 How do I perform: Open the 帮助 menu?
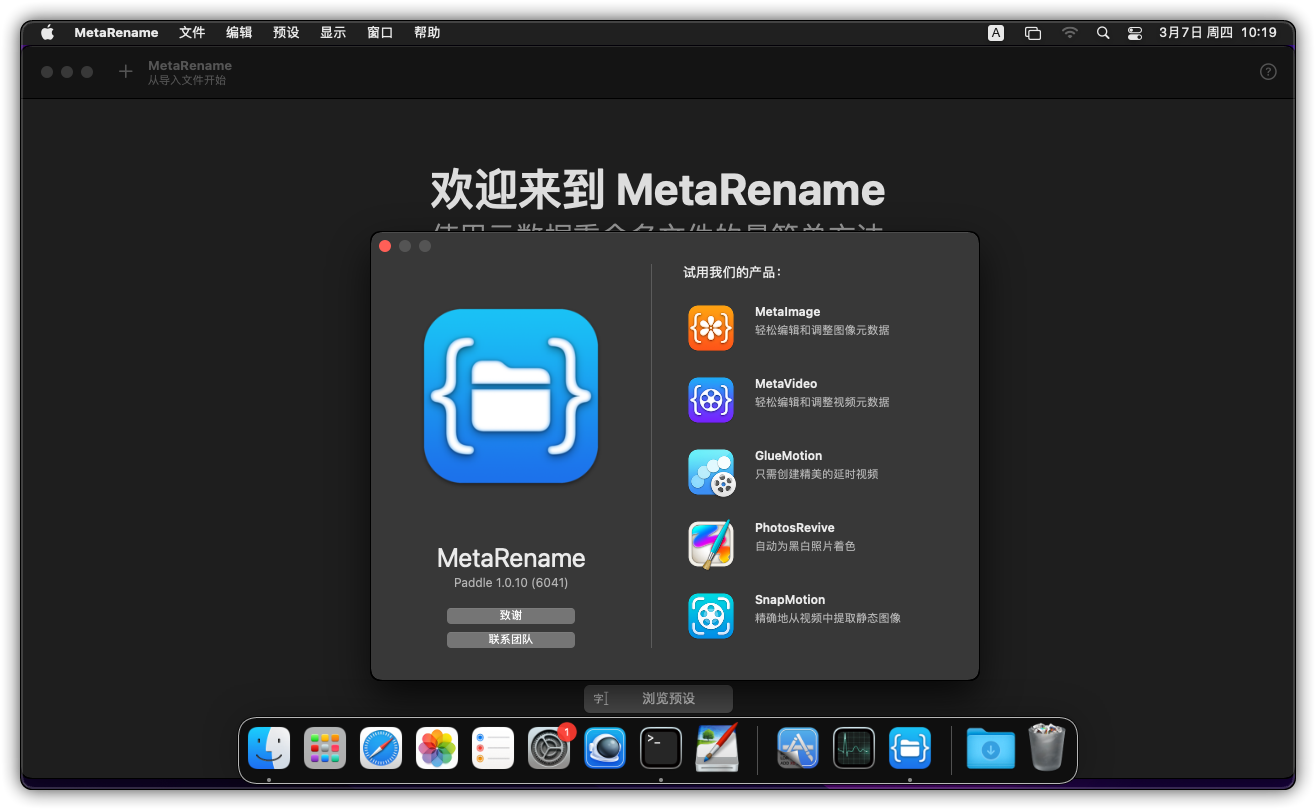click(x=427, y=33)
